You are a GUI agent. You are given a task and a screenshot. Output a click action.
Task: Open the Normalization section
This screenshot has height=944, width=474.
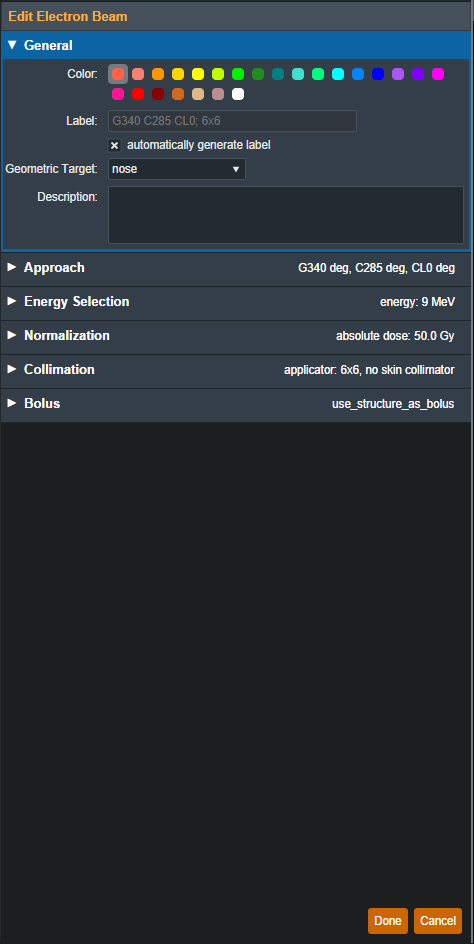(236, 335)
